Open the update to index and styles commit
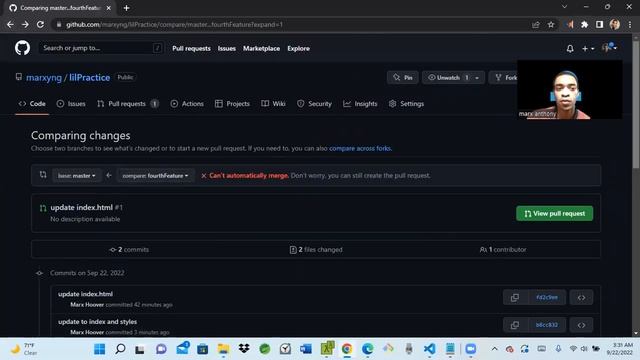The height and width of the screenshot is (360, 640). click(98, 322)
